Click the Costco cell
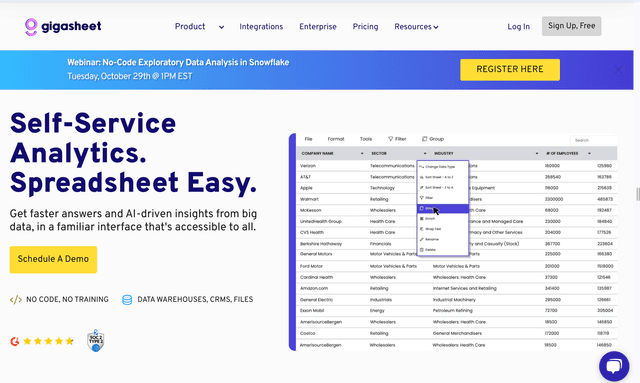Viewport: 640px width, 383px height. click(307, 334)
